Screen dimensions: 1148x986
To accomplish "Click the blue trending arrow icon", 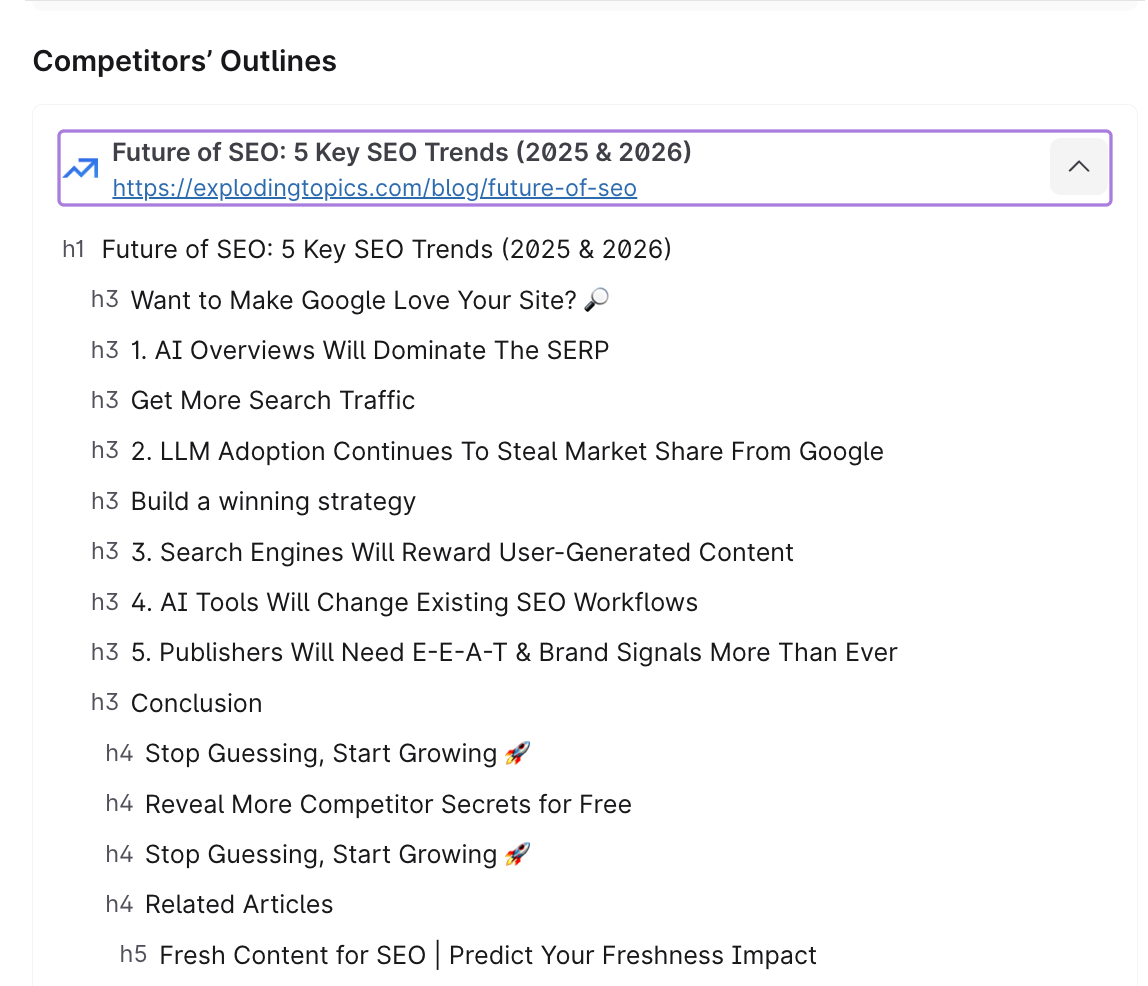I will pyautogui.click(x=80, y=169).
